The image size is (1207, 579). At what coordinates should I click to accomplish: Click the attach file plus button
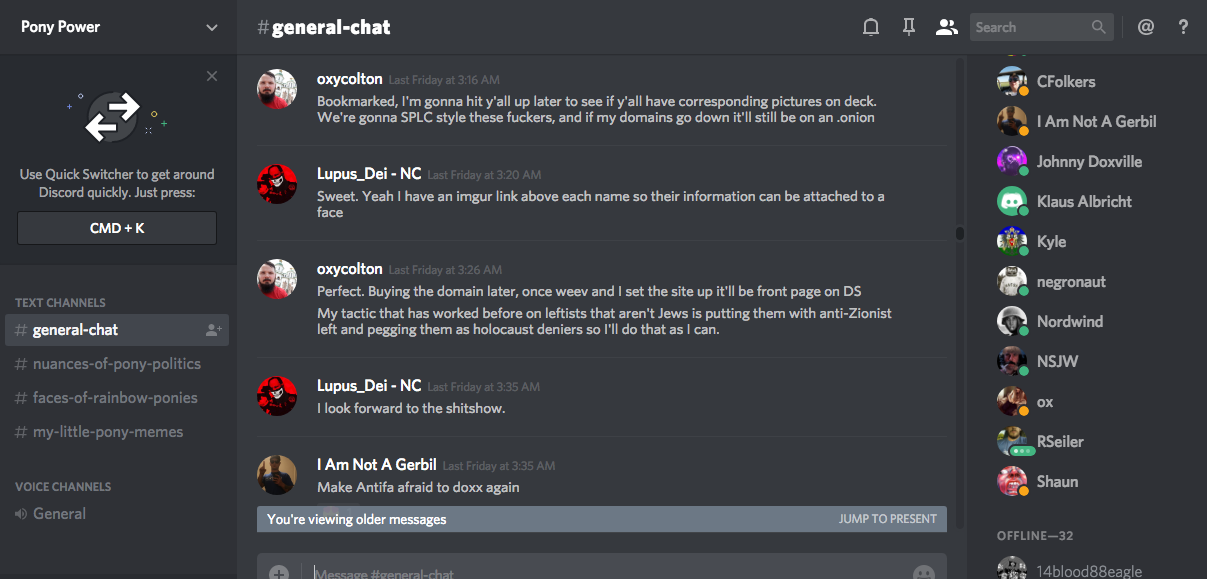tap(279, 573)
